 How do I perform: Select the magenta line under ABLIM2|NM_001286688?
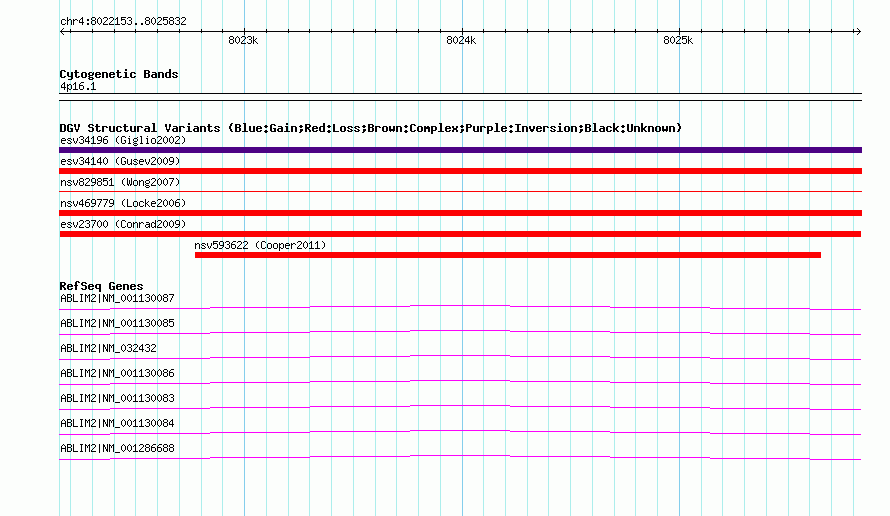460,458
